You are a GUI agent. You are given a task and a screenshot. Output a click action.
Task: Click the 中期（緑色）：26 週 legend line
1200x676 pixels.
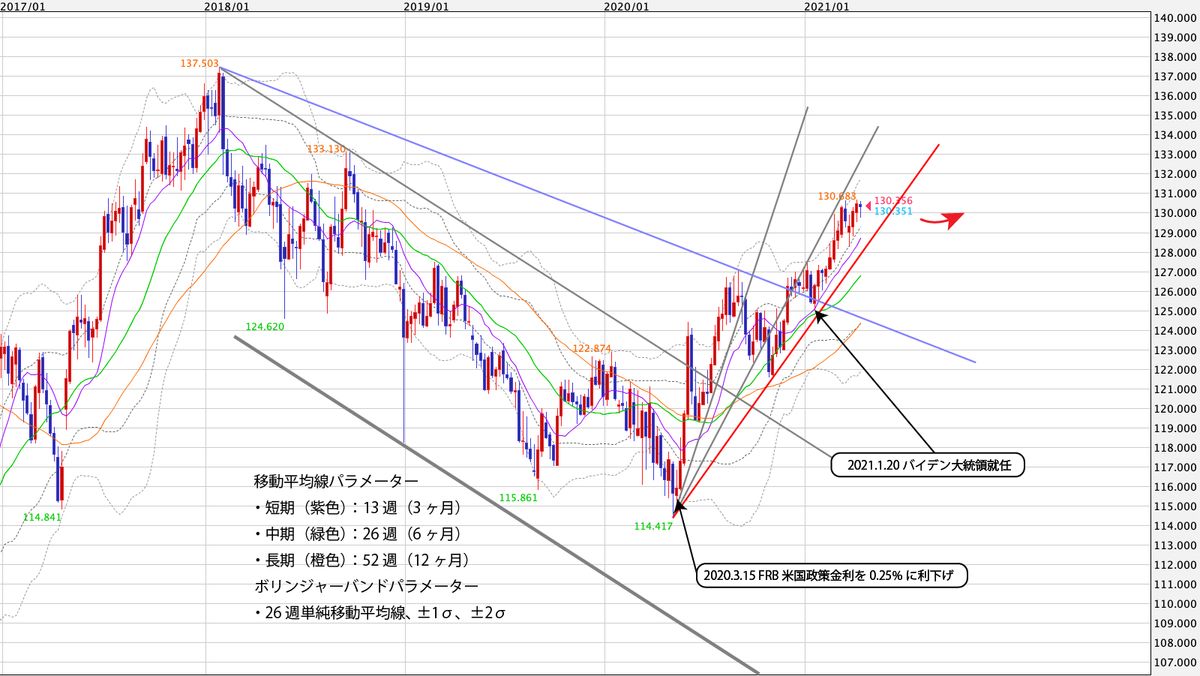tap(360, 533)
